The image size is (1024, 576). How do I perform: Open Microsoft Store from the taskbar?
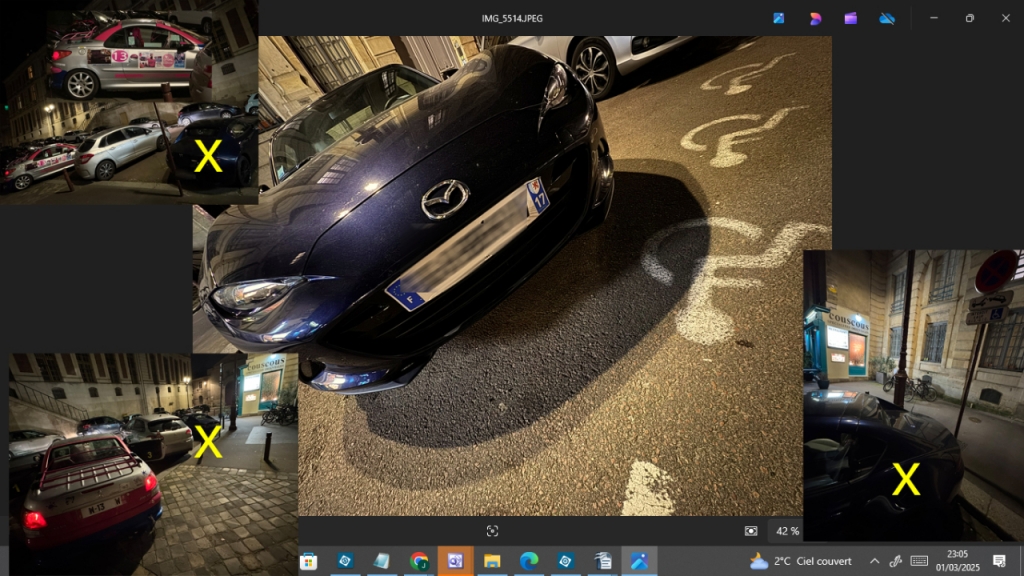coord(308,561)
